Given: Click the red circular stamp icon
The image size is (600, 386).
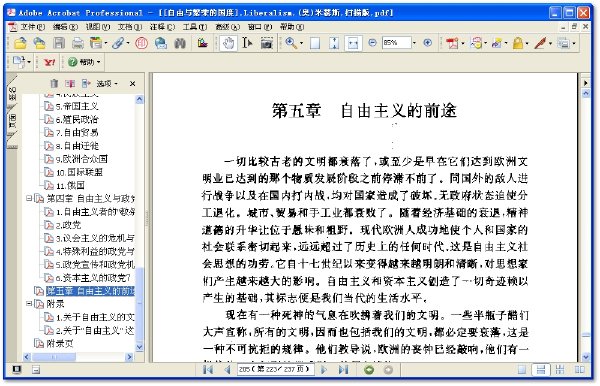Looking at the screenshot, I should click(141, 43).
